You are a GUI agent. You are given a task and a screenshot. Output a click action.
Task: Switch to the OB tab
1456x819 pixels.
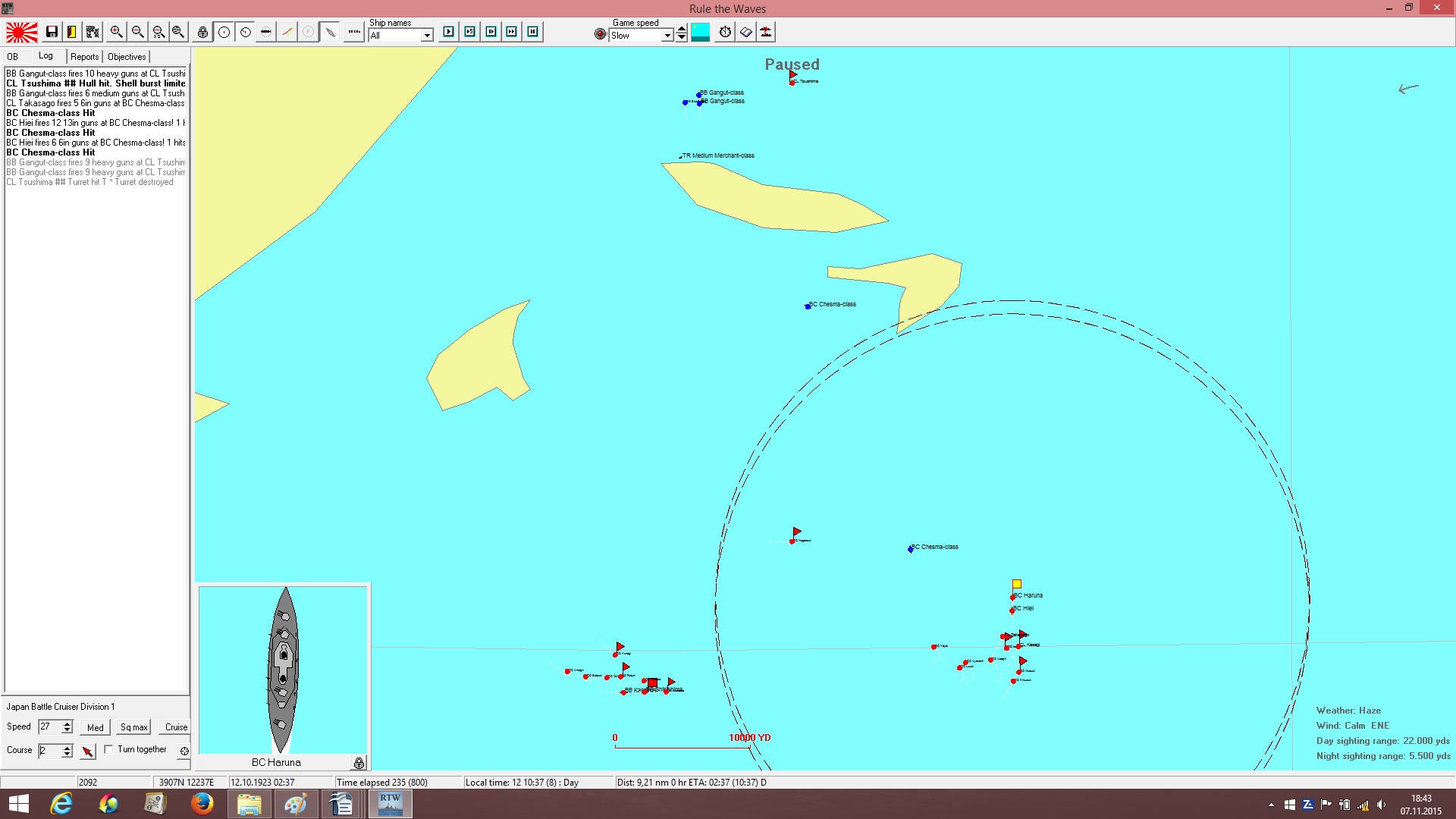click(x=13, y=57)
